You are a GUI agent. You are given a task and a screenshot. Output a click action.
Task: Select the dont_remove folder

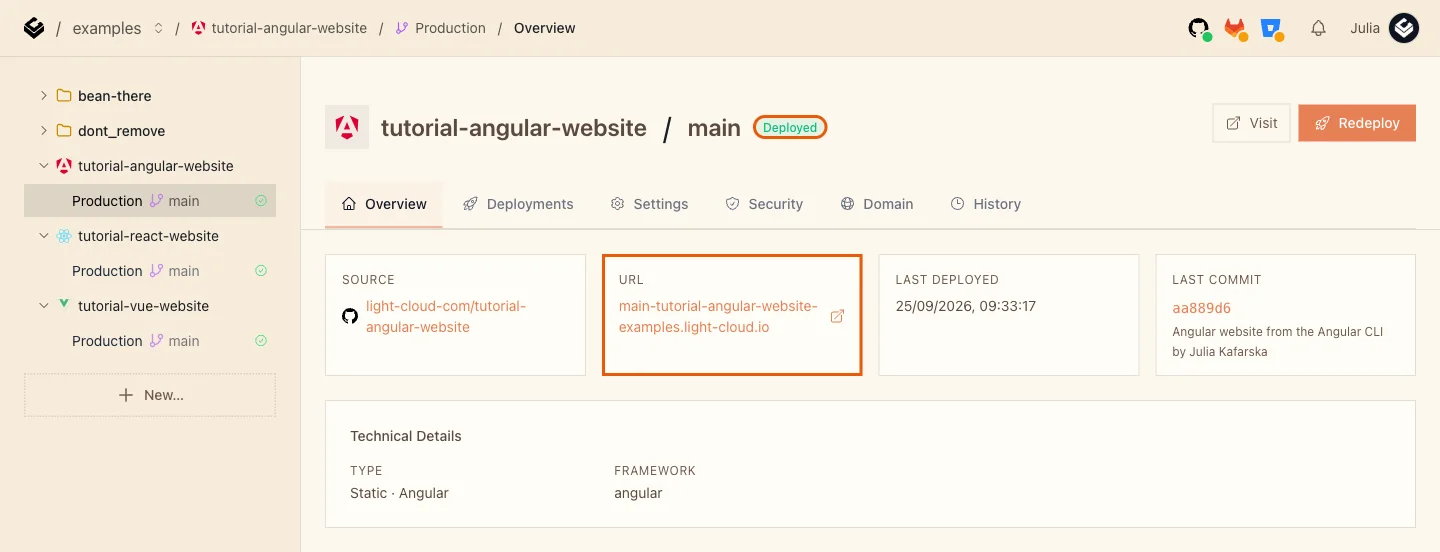(x=111, y=131)
